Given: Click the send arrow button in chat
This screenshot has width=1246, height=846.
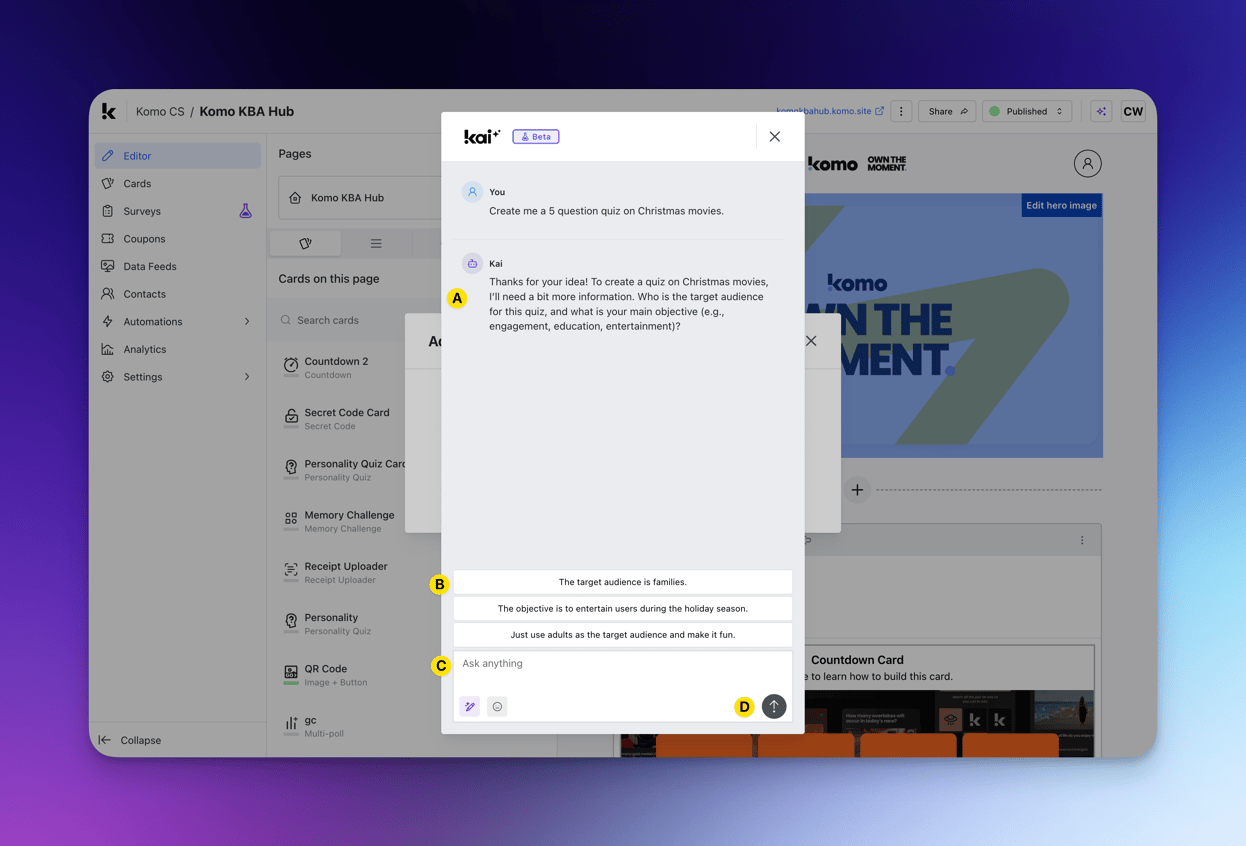Looking at the screenshot, I should click(x=773, y=706).
